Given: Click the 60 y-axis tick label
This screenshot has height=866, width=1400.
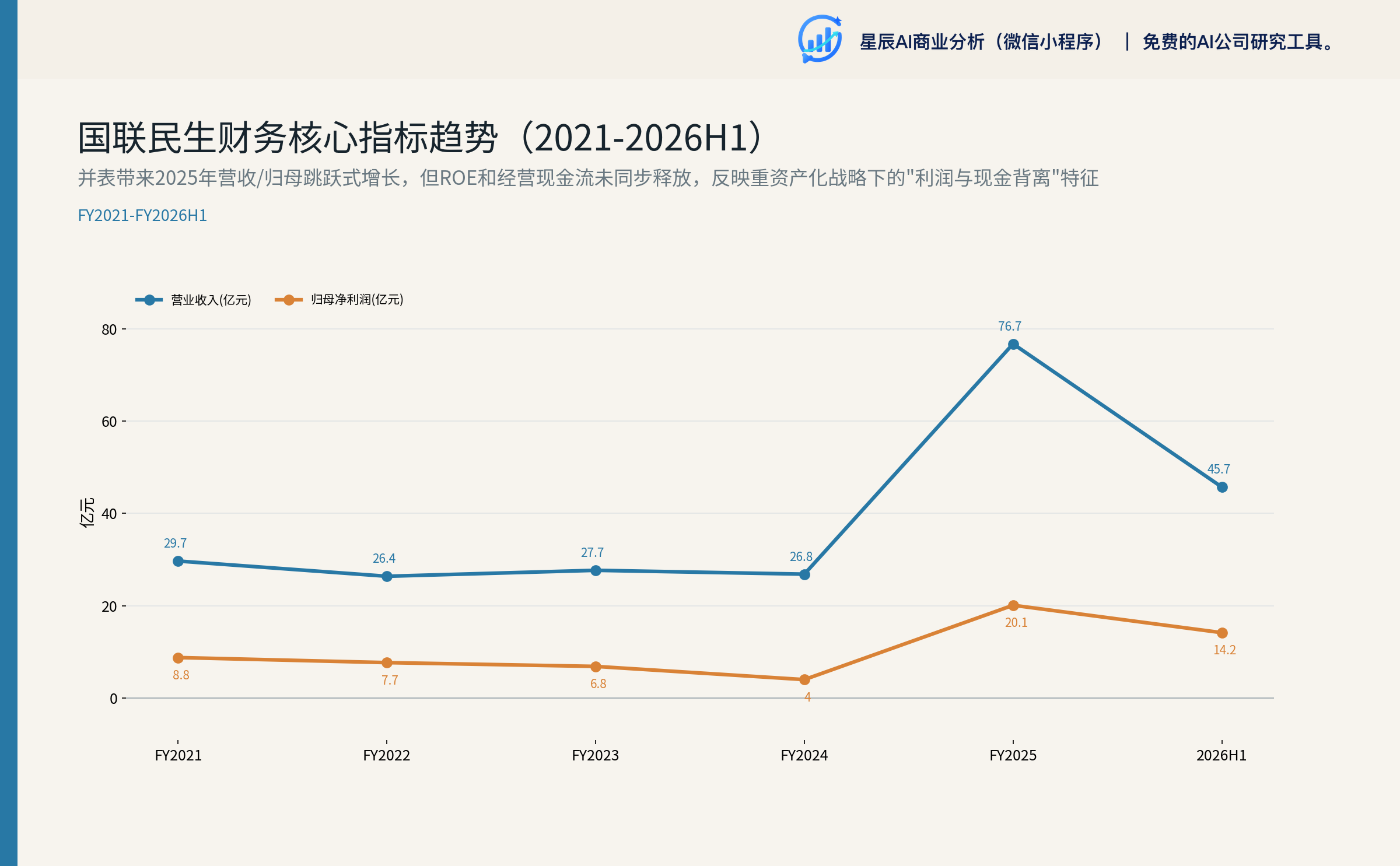Looking at the screenshot, I should (x=109, y=422).
